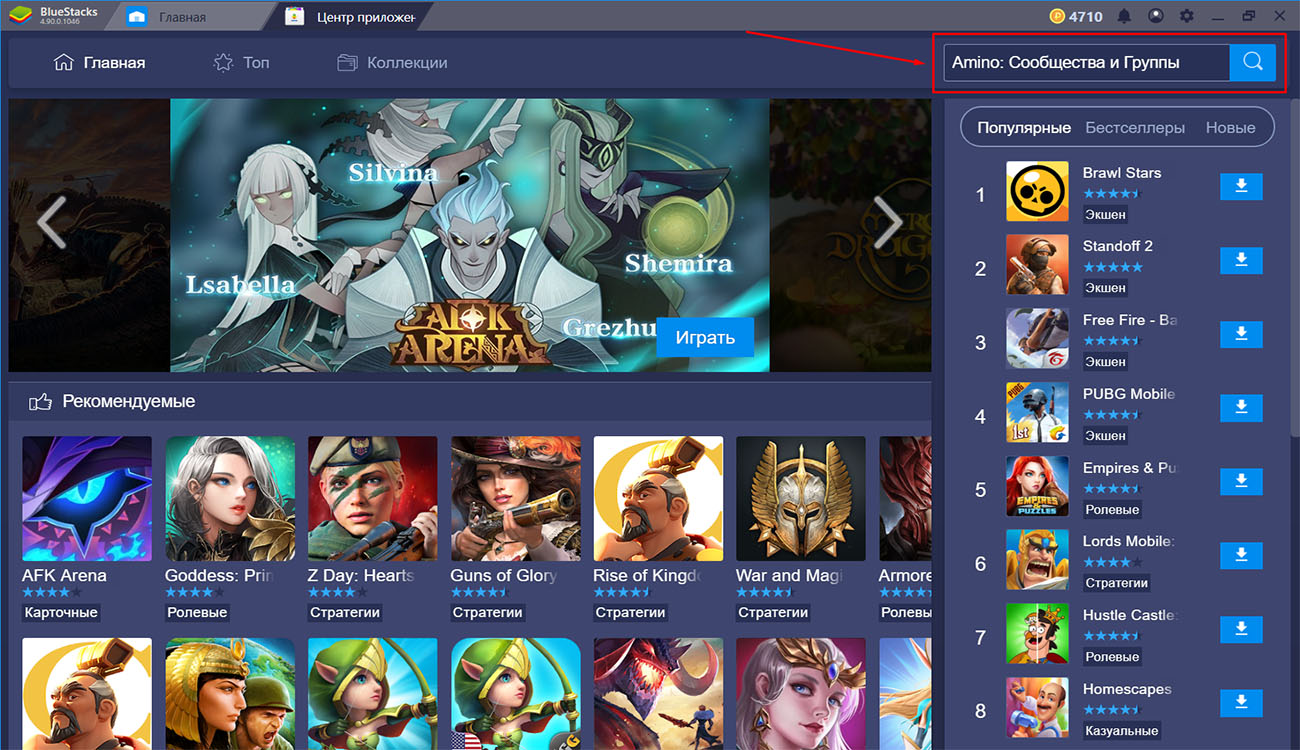
Task: Open the Empires & Puzzles app icon
Action: [1037, 486]
